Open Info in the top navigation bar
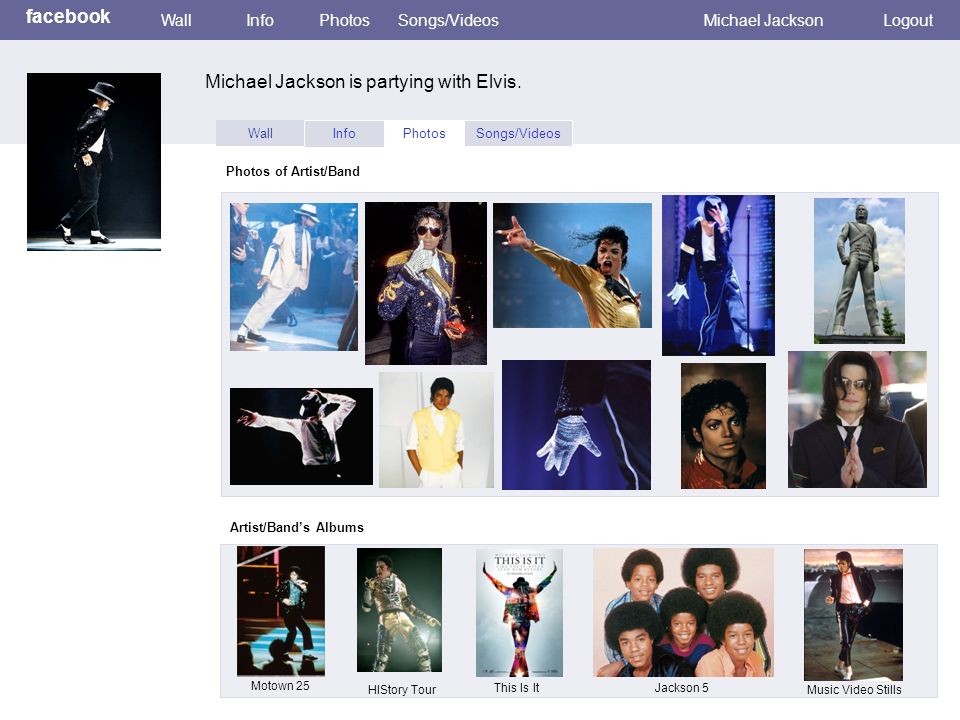 point(260,20)
